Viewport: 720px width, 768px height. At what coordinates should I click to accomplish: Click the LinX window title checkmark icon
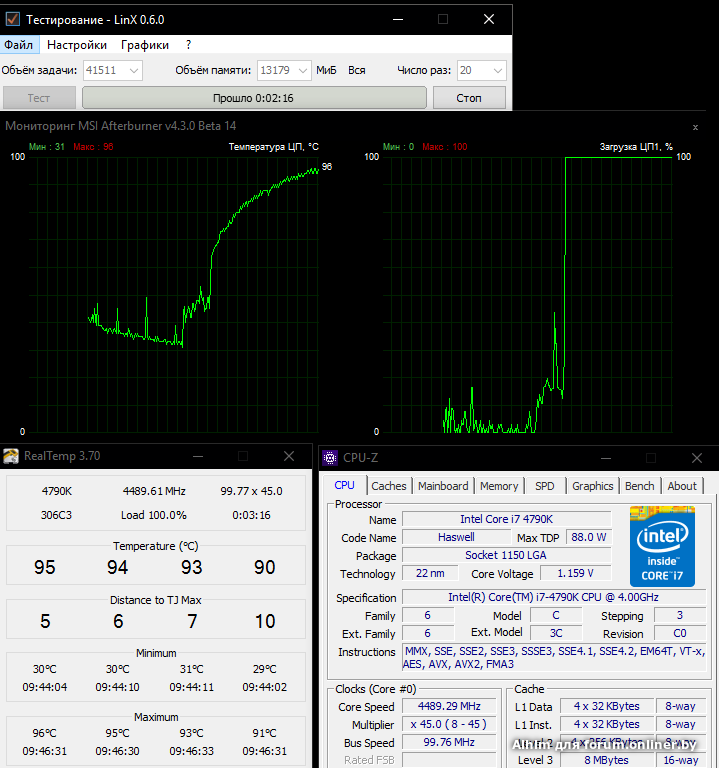(12, 19)
